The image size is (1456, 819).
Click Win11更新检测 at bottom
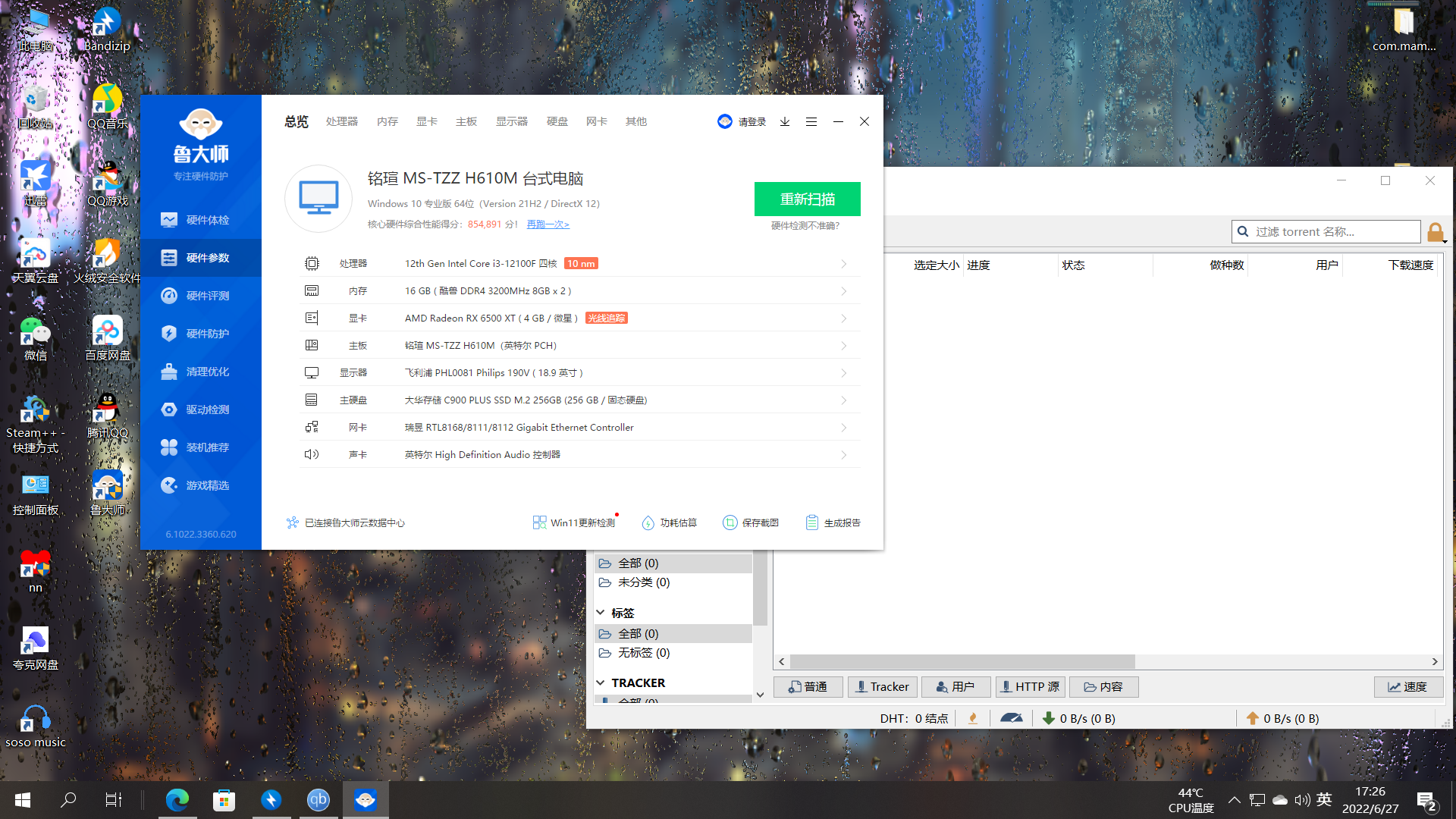pyautogui.click(x=574, y=522)
